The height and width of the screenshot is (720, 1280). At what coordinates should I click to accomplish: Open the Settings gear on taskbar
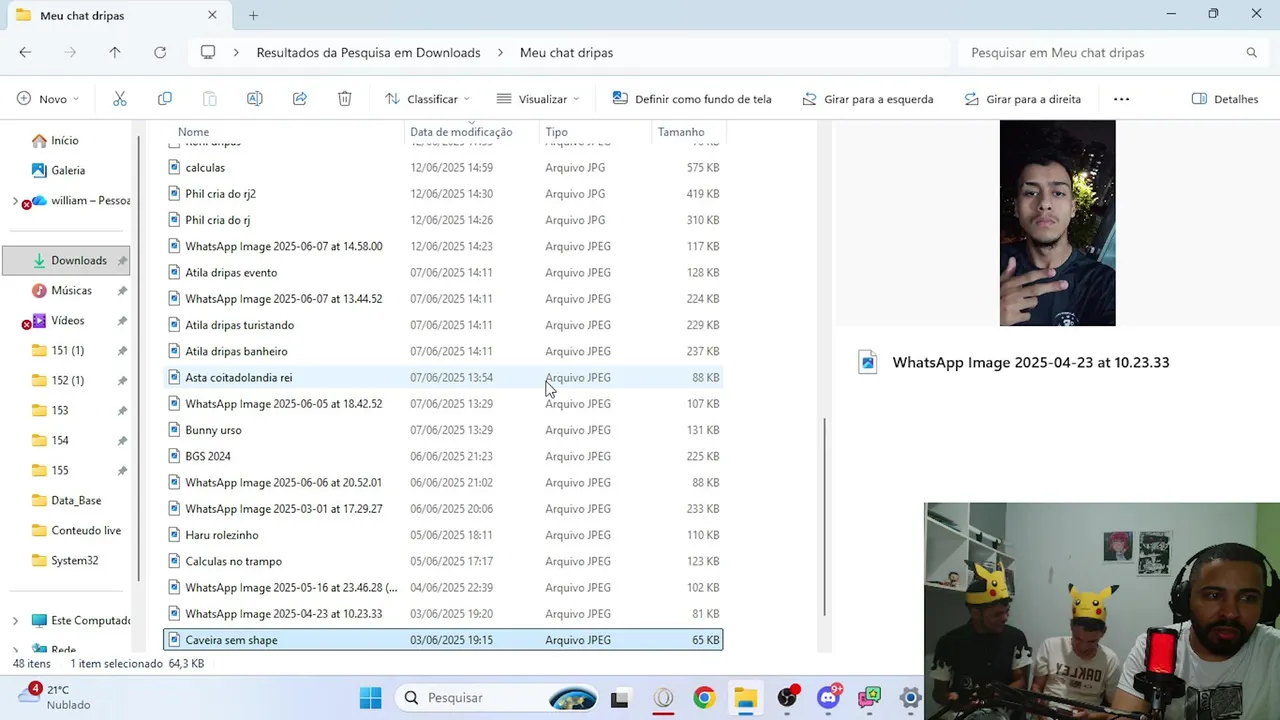(x=910, y=697)
